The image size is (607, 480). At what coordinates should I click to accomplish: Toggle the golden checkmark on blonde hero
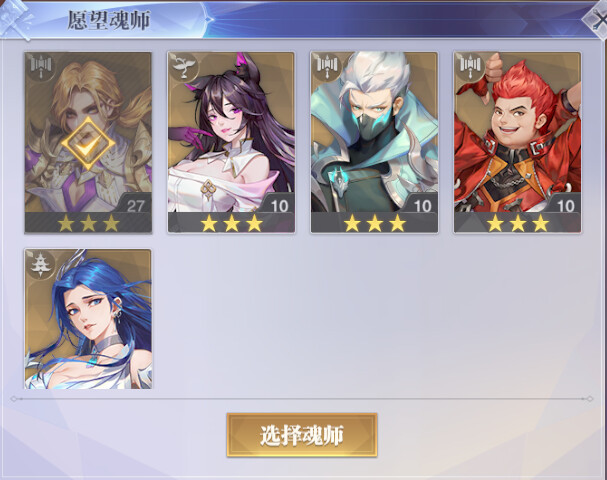pyautogui.click(x=88, y=144)
